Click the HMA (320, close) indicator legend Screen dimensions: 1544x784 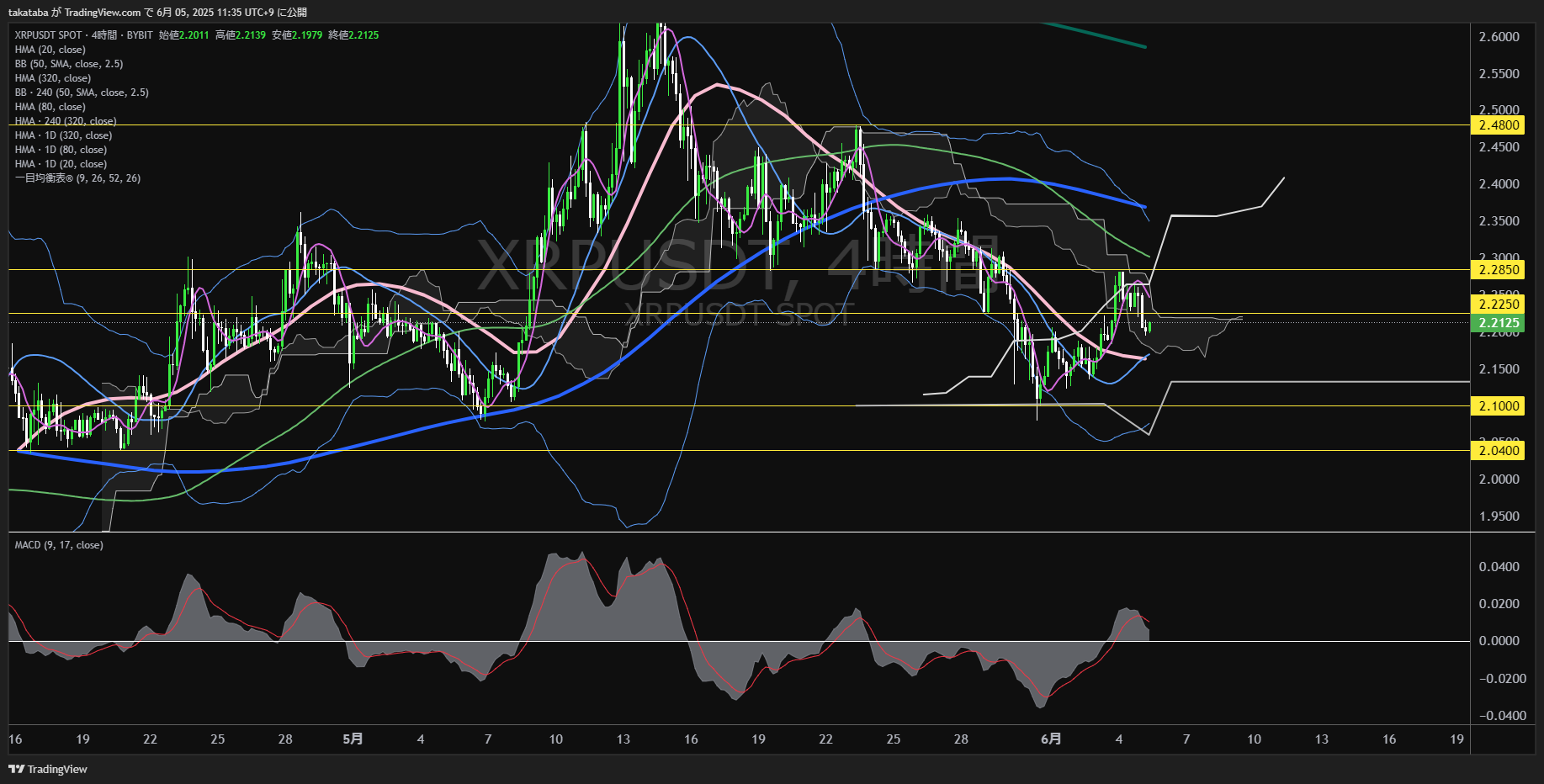click(x=53, y=78)
